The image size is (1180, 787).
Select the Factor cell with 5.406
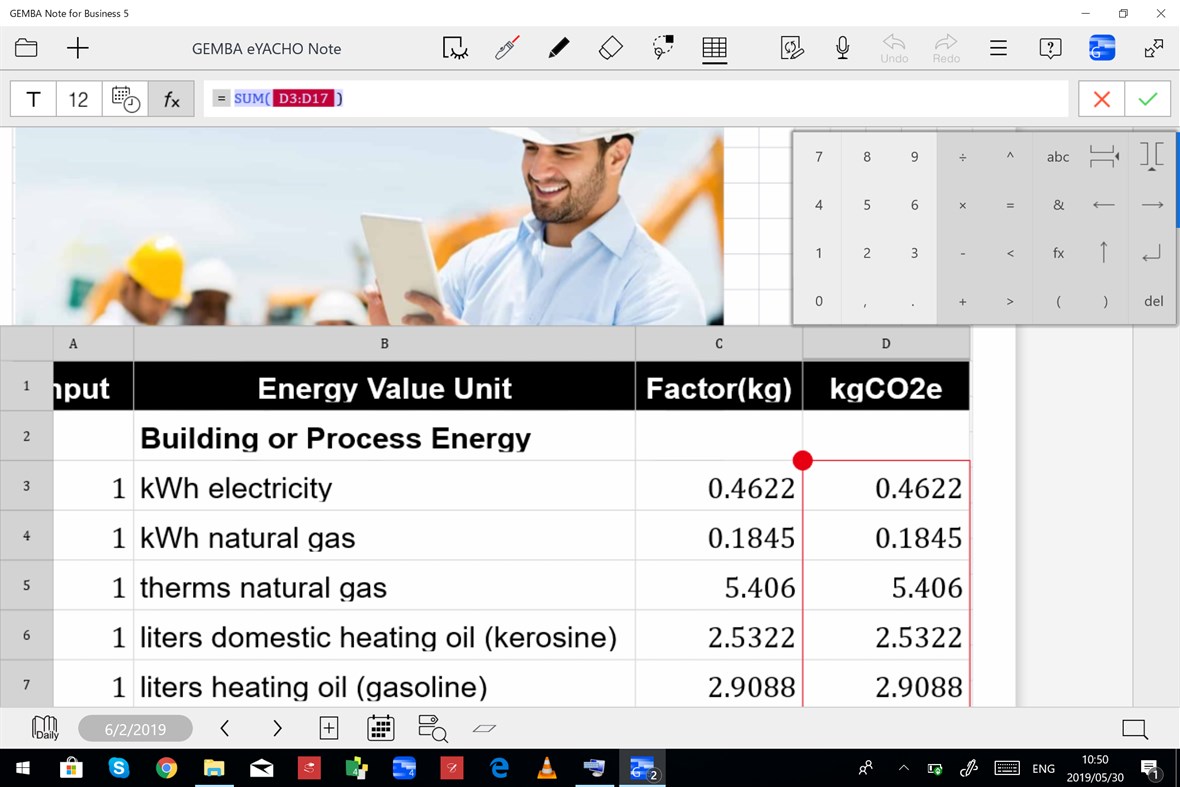point(719,587)
